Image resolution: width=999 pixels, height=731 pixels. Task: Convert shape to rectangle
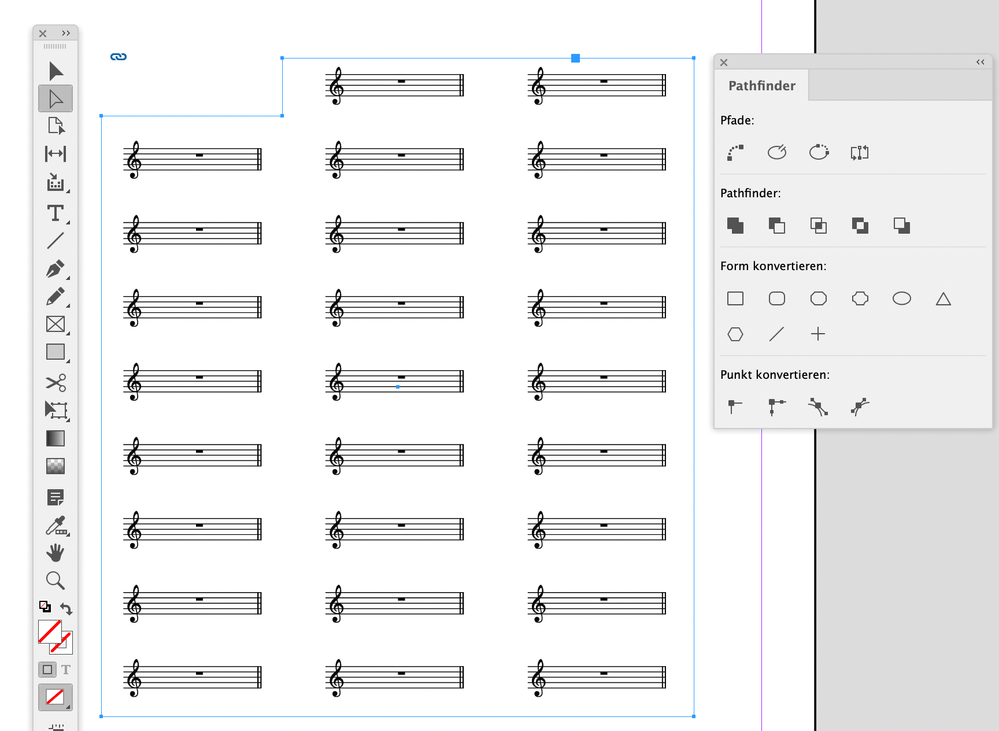(735, 298)
